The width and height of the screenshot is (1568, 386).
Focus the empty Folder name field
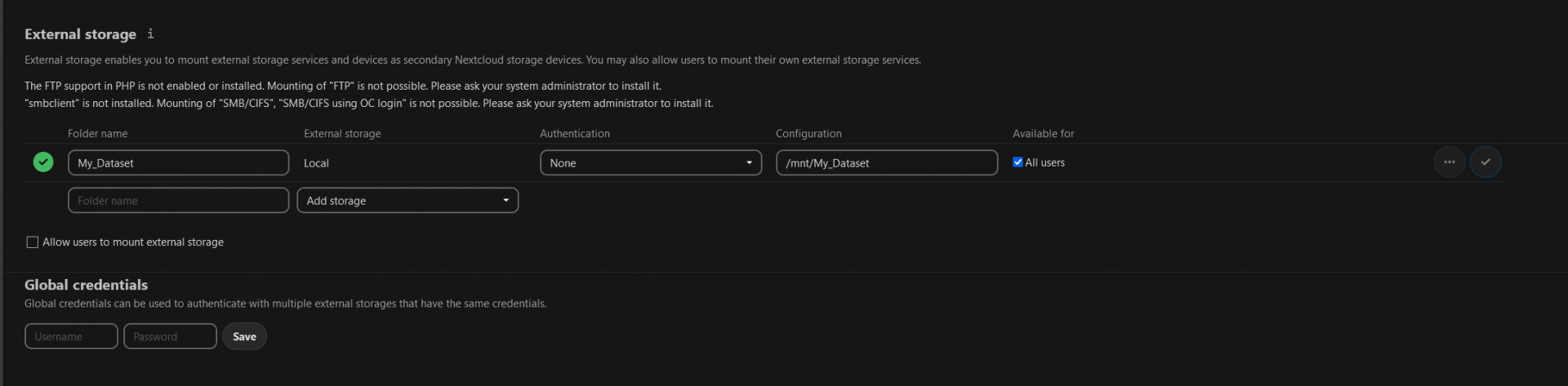(178, 201)
